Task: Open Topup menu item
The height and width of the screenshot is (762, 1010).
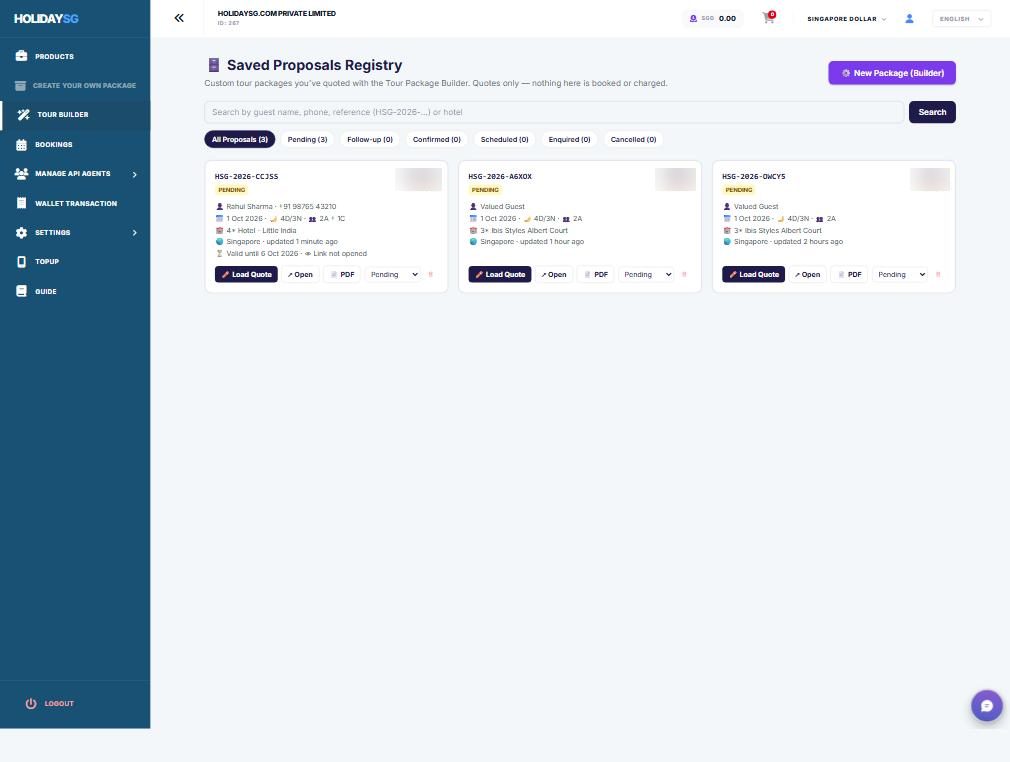Action: click(x=75, y=262)
